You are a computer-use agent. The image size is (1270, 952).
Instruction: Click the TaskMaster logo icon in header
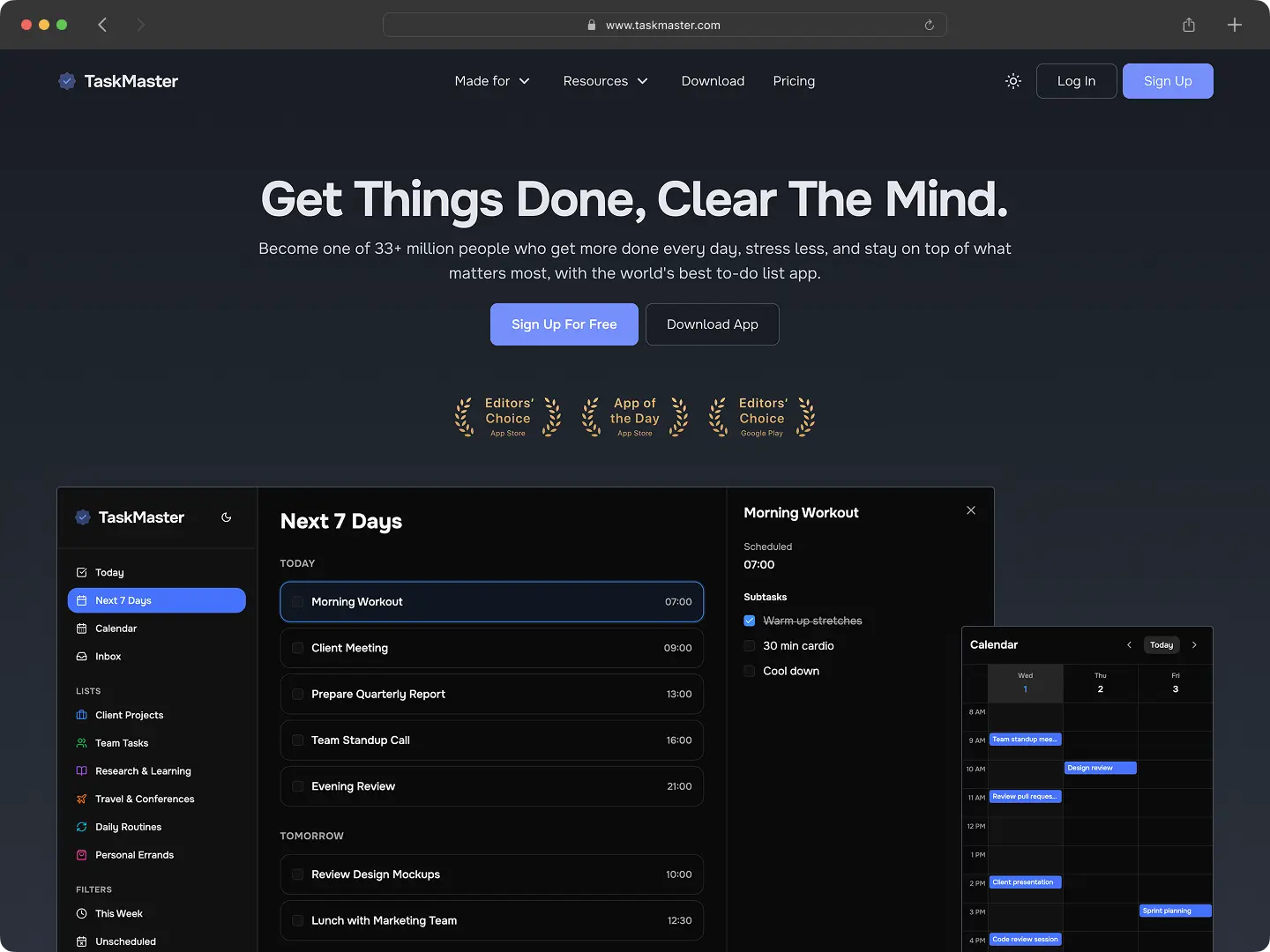(67, 81)
